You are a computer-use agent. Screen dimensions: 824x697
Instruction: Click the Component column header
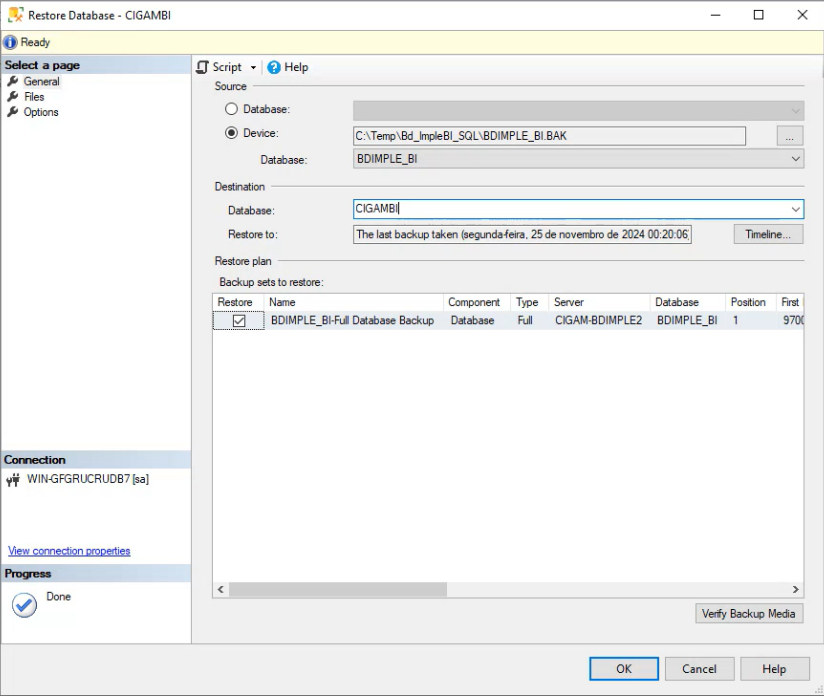coord(477,302)
